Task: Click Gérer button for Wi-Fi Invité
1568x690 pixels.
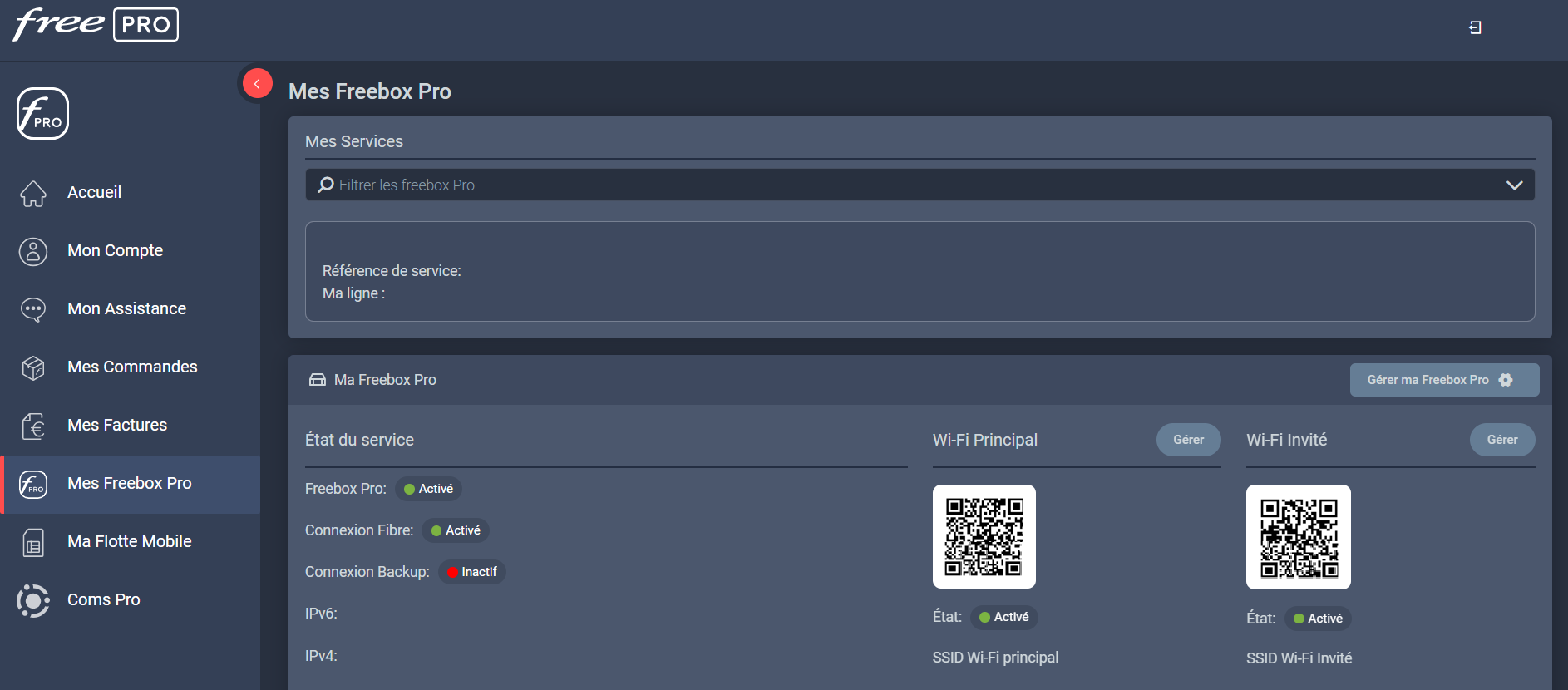Action: tap(1502, 440)
